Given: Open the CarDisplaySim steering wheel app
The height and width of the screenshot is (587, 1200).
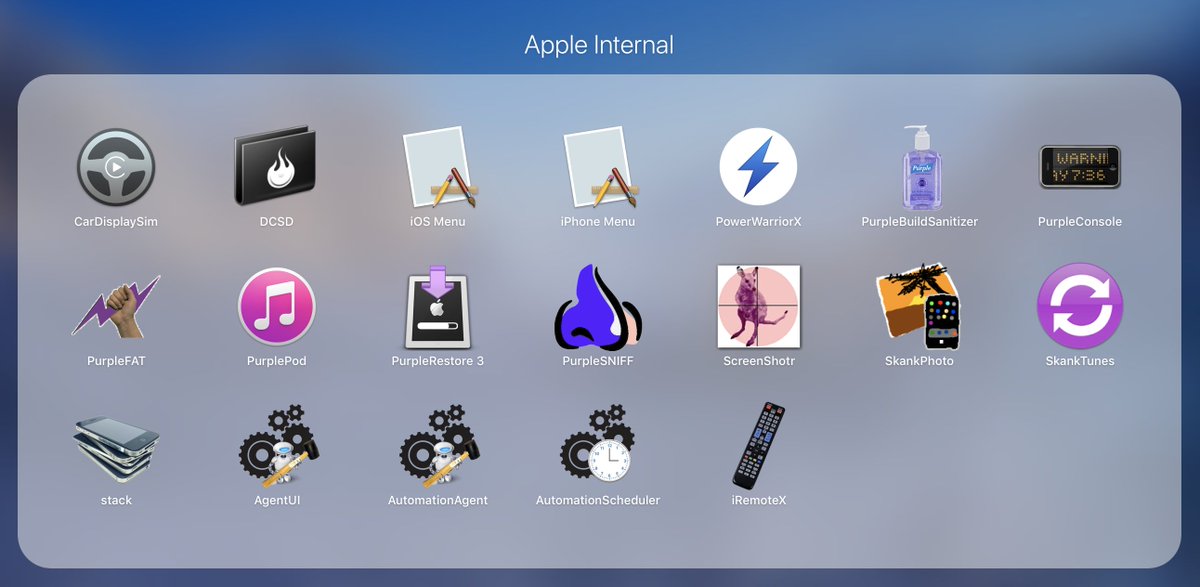Looking at the screenshot, I should click(x=116, y=167).
